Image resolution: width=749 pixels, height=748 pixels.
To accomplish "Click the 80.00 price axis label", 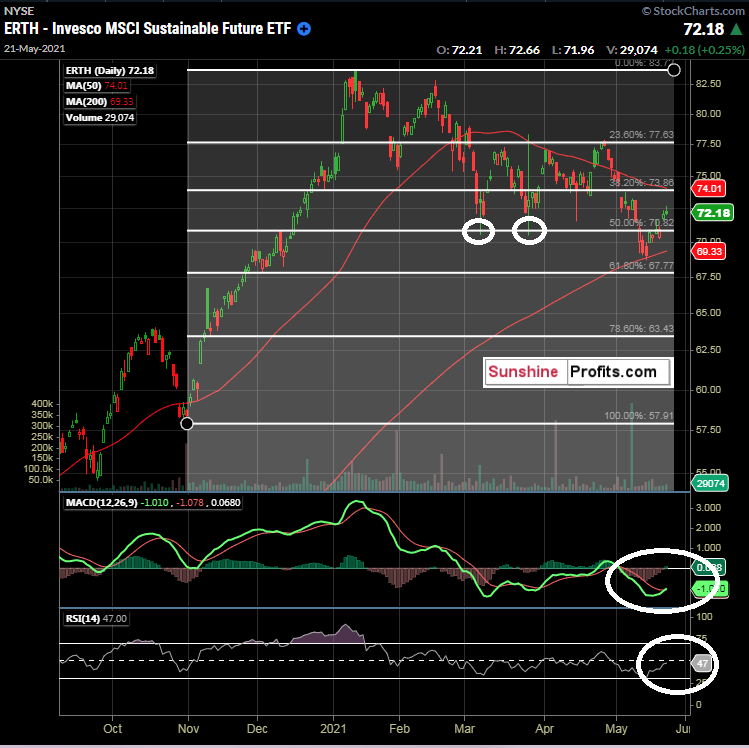I will [x=708, y=114].
